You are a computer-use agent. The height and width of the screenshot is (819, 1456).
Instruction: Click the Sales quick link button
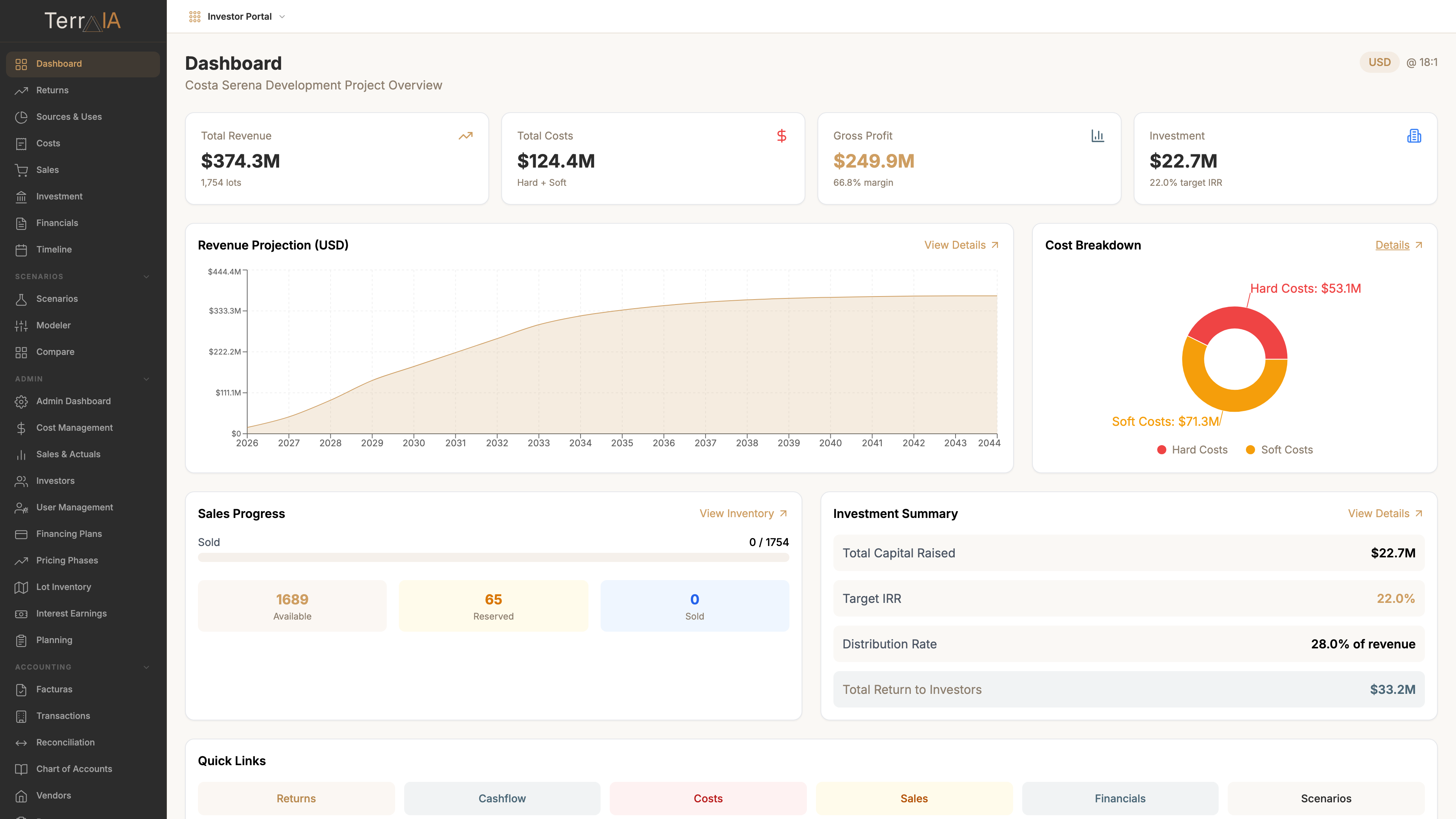point(914,799)
